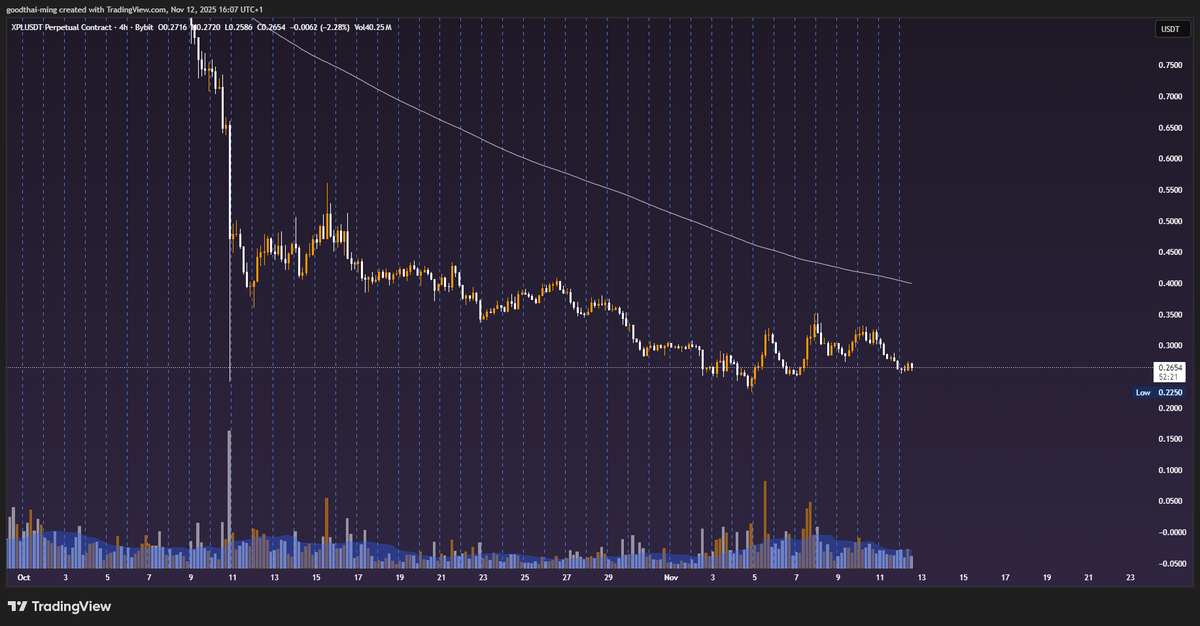Click the 0.4000 price axis label

point(1170,284)
